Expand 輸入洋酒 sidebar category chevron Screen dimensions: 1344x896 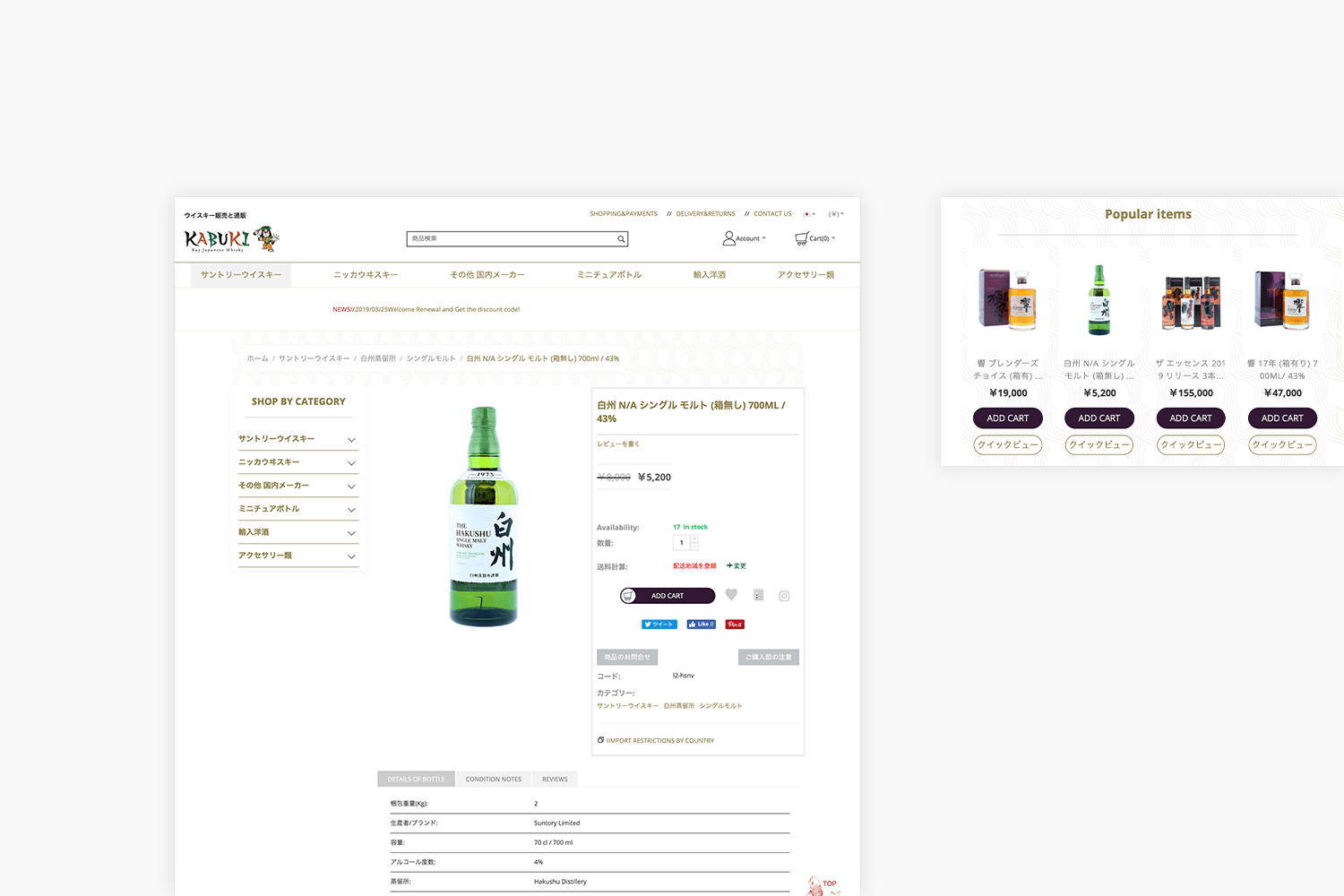pyautogui.click(x=351, y=533)
